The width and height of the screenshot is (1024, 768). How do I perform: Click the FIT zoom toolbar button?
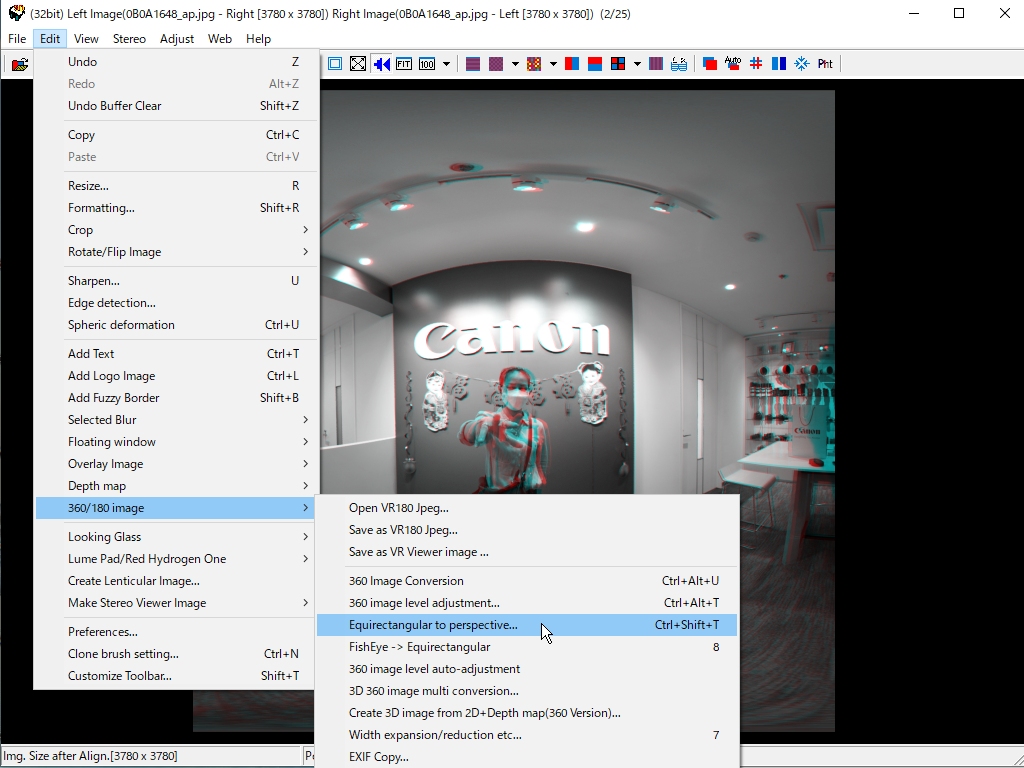(x=404, y=63)
